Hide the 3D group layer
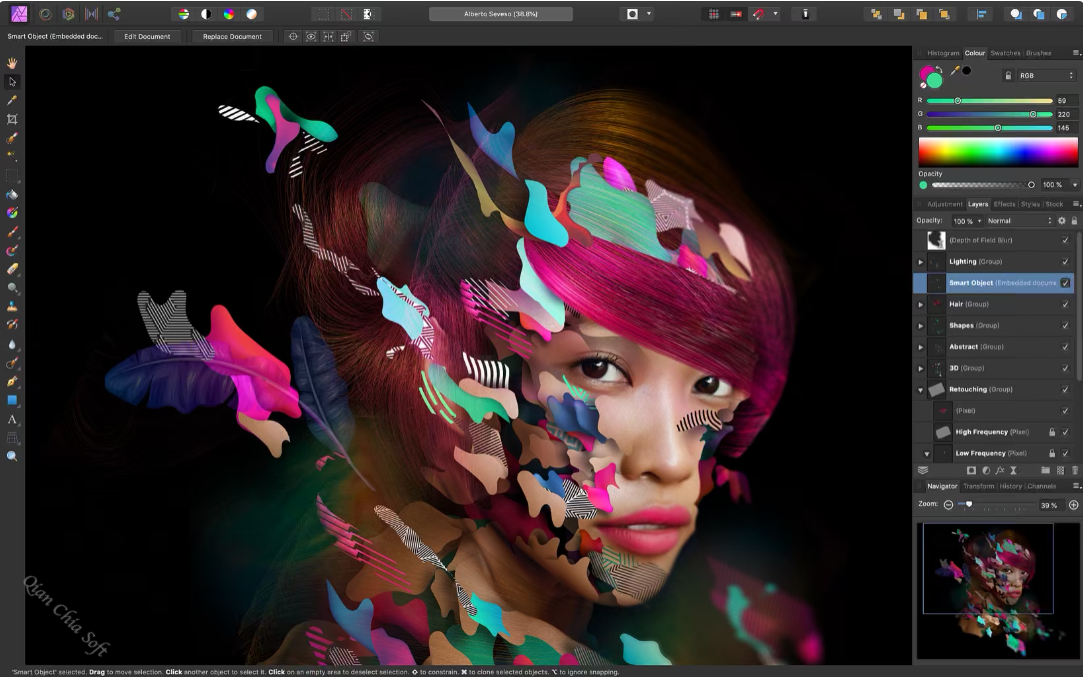 pyautogui.click(x=1065, y=368)
